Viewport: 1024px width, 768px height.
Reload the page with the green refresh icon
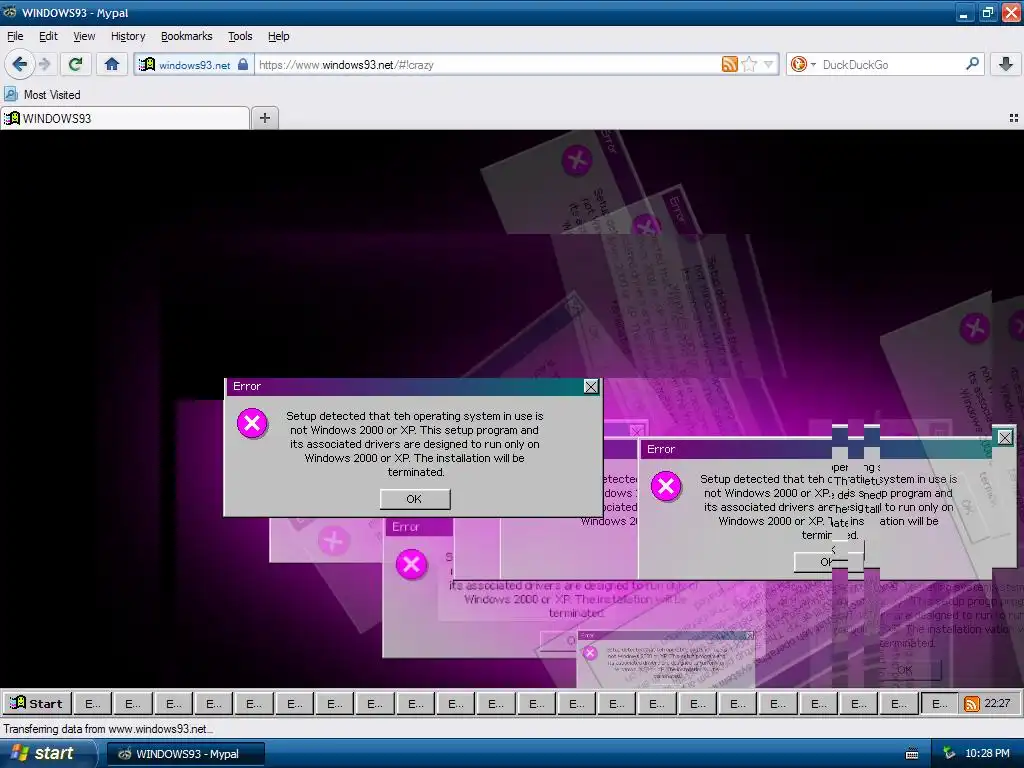[x=75, y=64]
